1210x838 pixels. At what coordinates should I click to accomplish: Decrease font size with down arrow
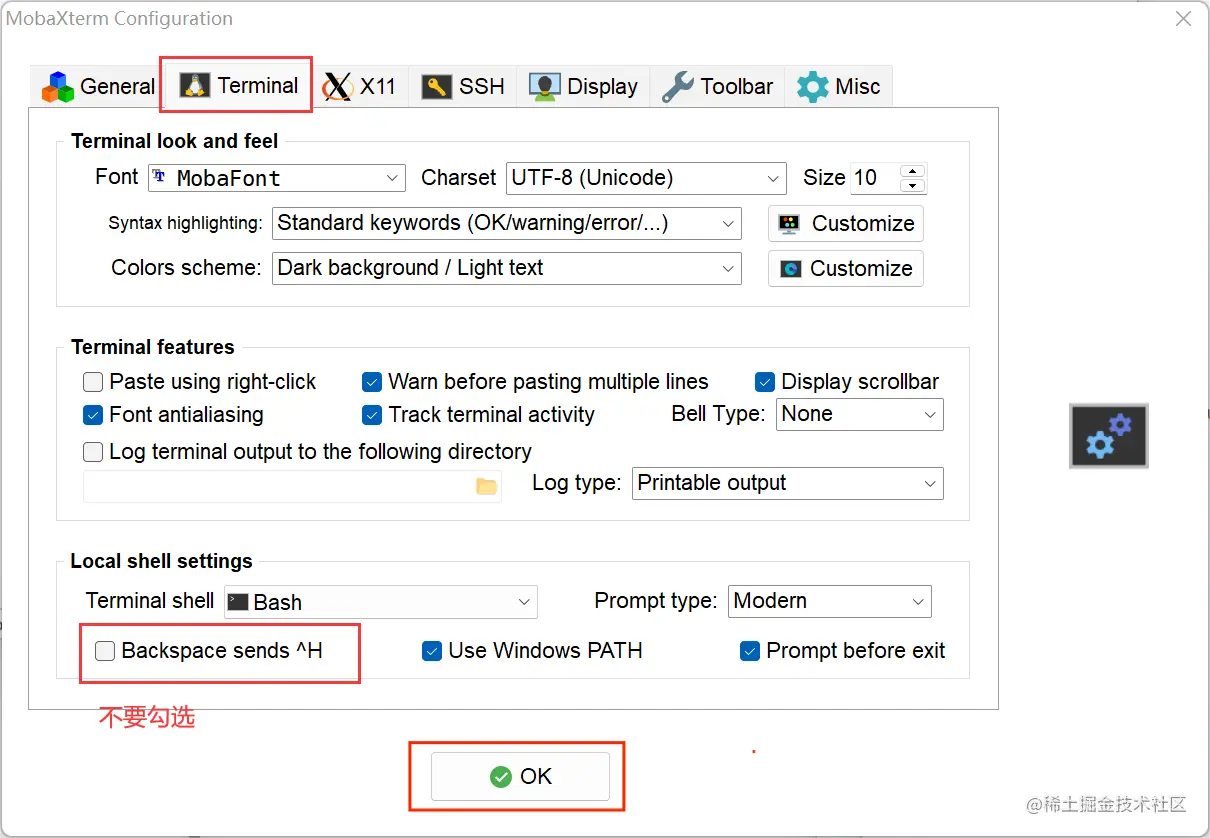coord(912,185)
